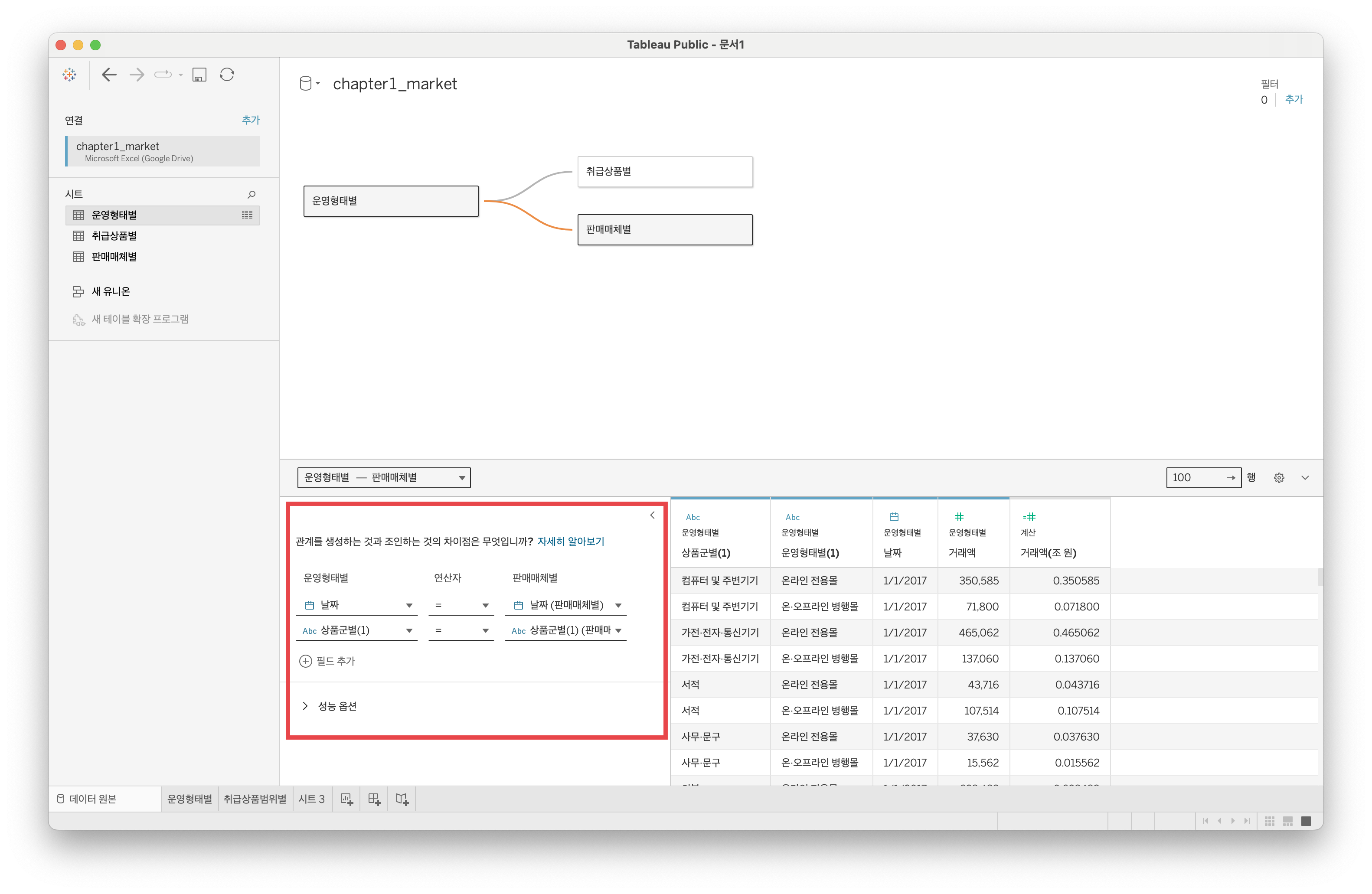Click the new worksheet icon

point(346,799)
